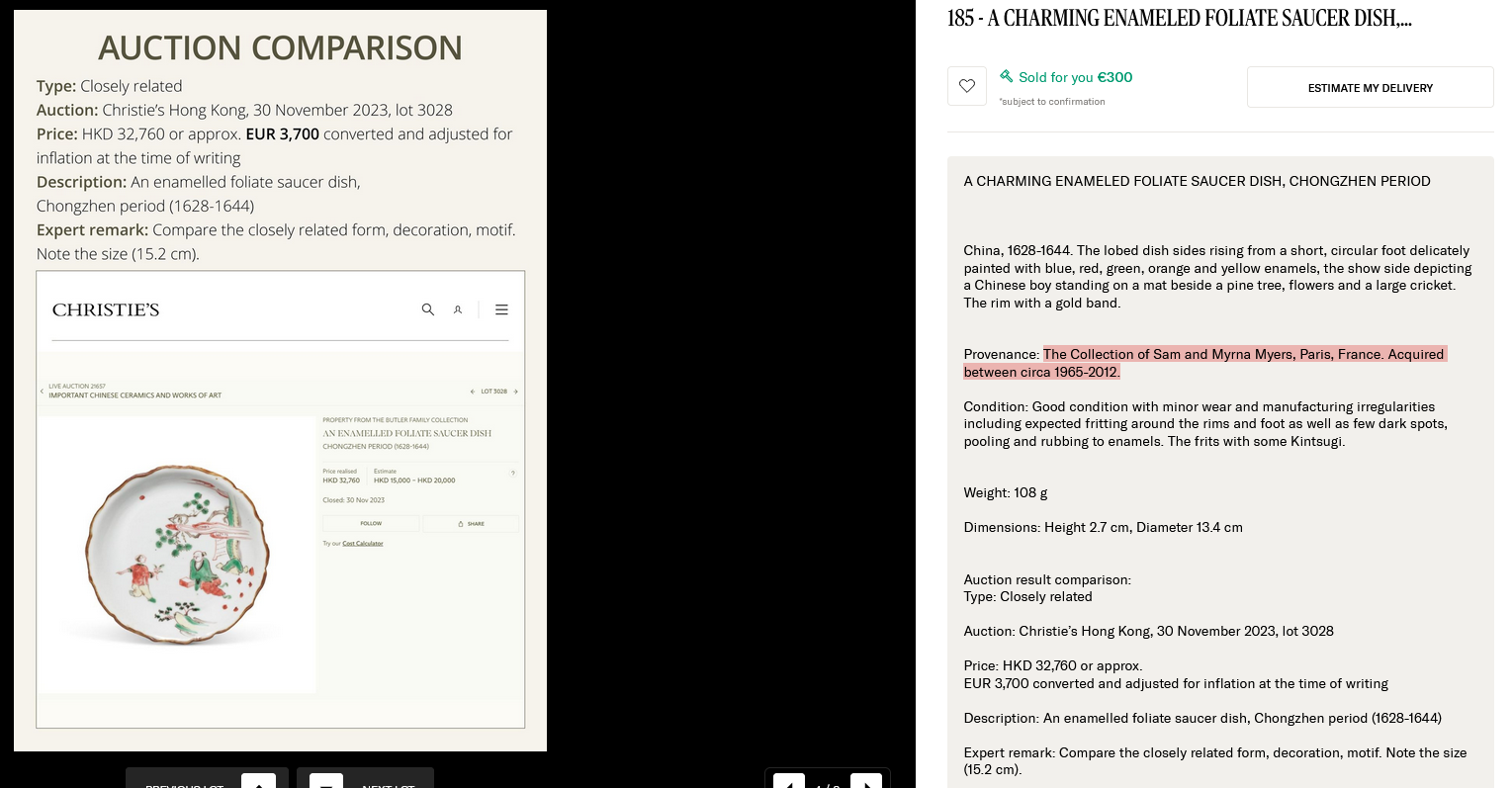Image resolution: width=1512 pixels, height=788 pixels.
Task: Go to the next lot
Action: click(365, 778)
